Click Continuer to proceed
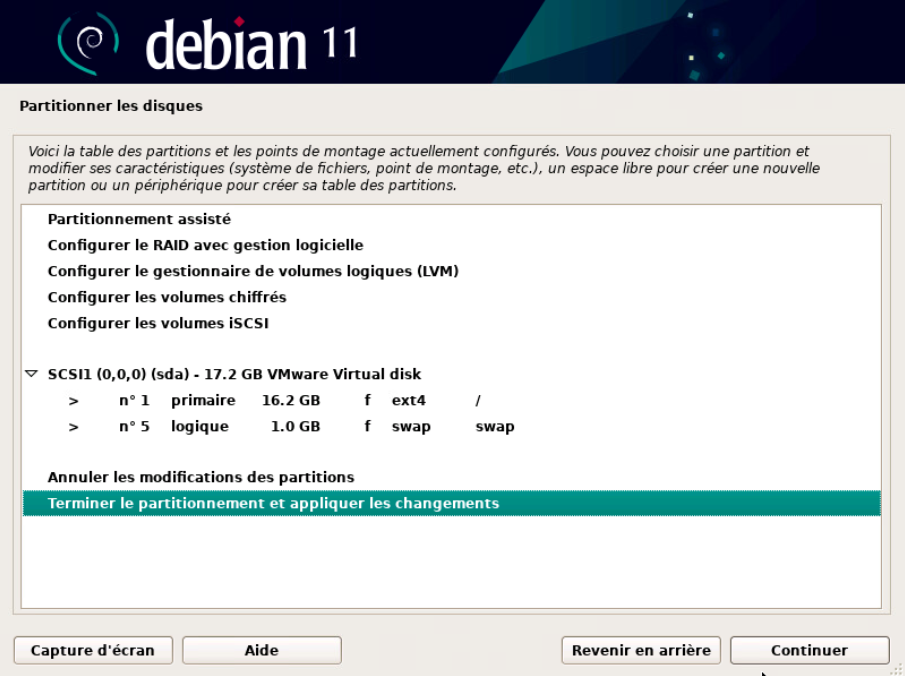This screenshot has width=905, height=676. [x=809, y=650]
